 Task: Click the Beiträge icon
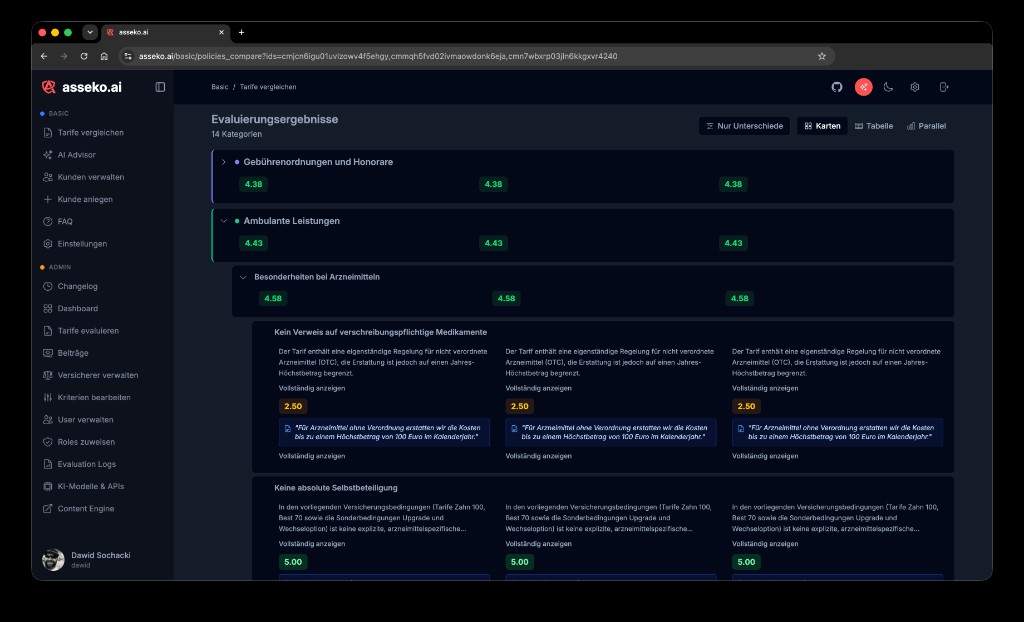48,353
